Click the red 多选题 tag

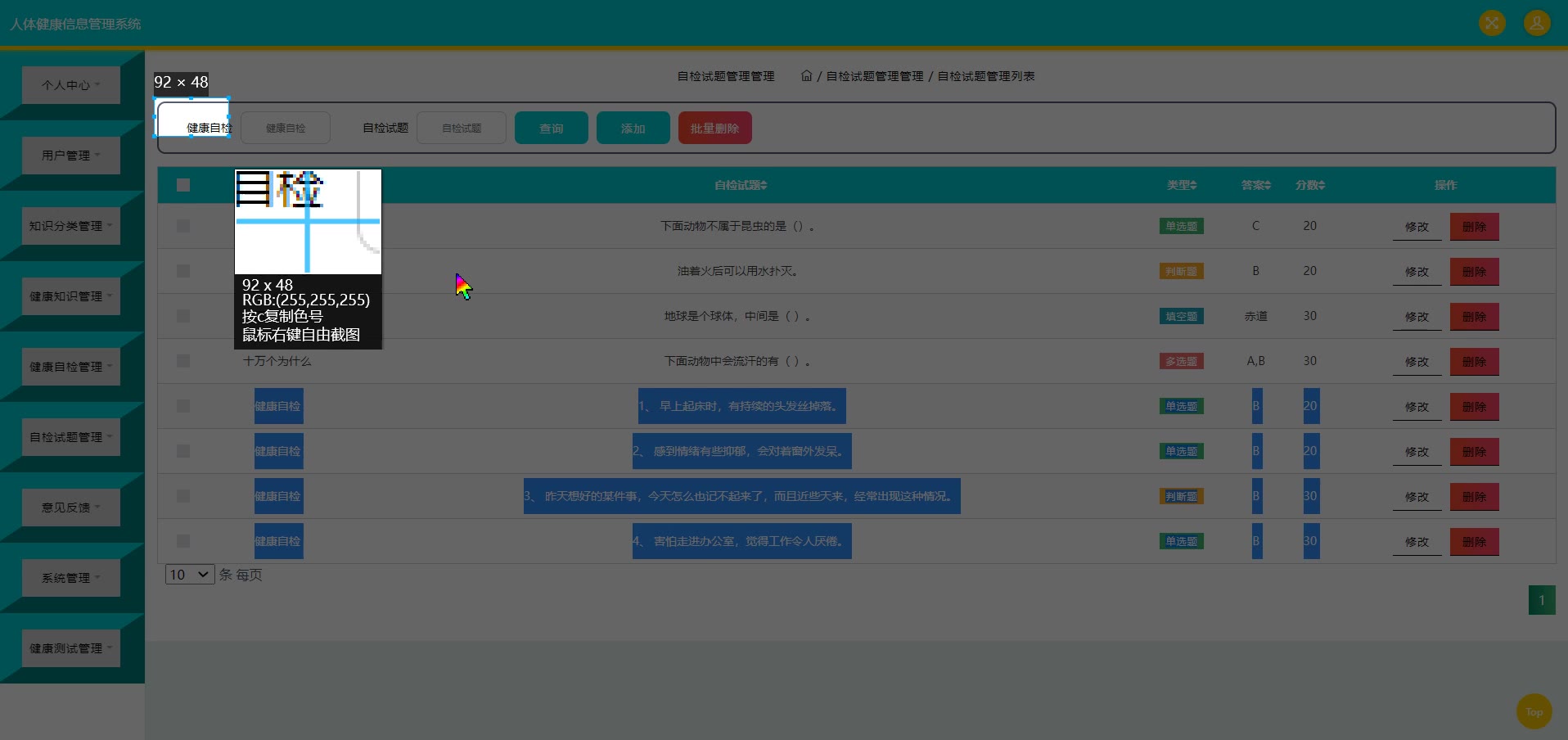coord(1182,361)
